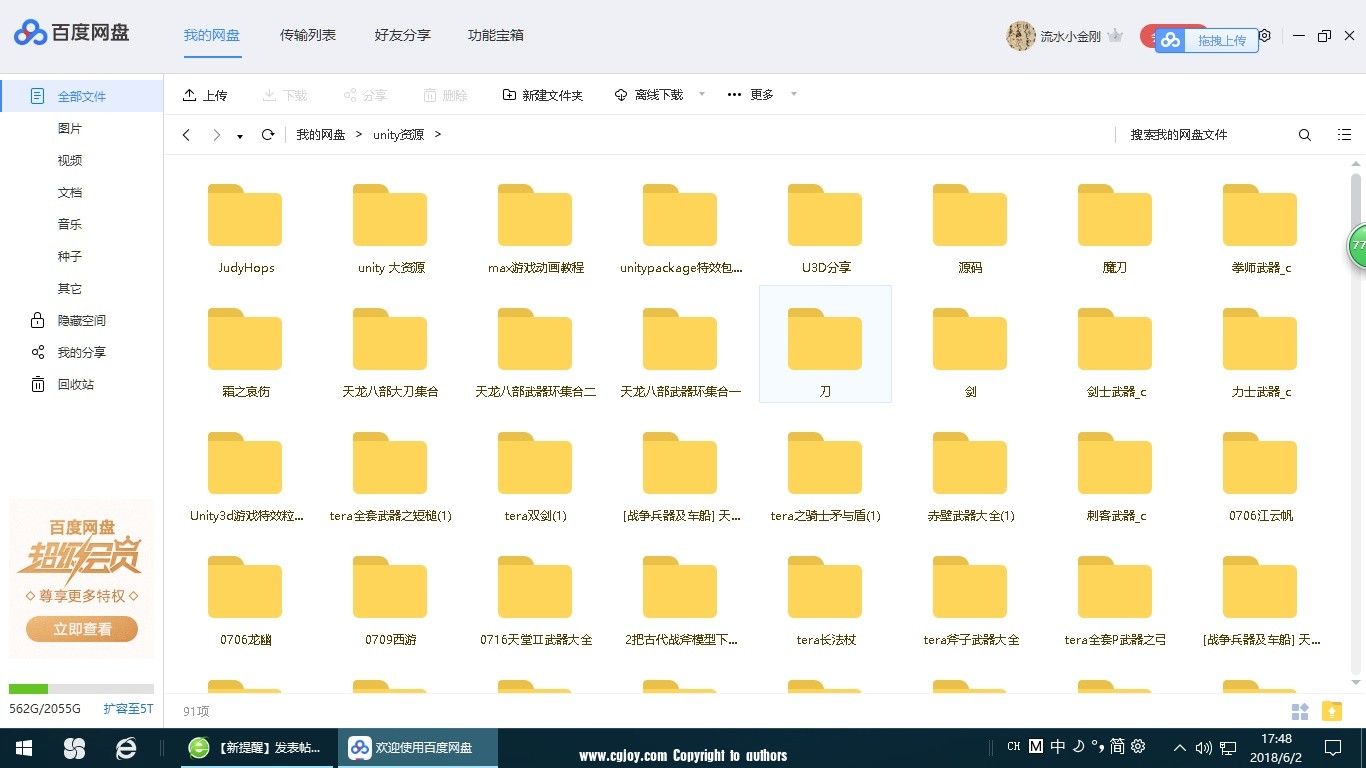The width and height of the screenshot is (1366, 768).
Task: Go back to the previous folder
Action: pos(186,135)
